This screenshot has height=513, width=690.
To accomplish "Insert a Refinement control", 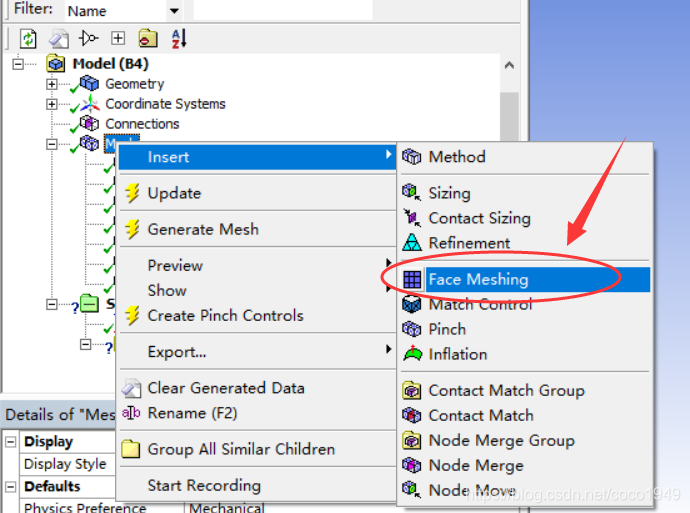I will point(525,243).
